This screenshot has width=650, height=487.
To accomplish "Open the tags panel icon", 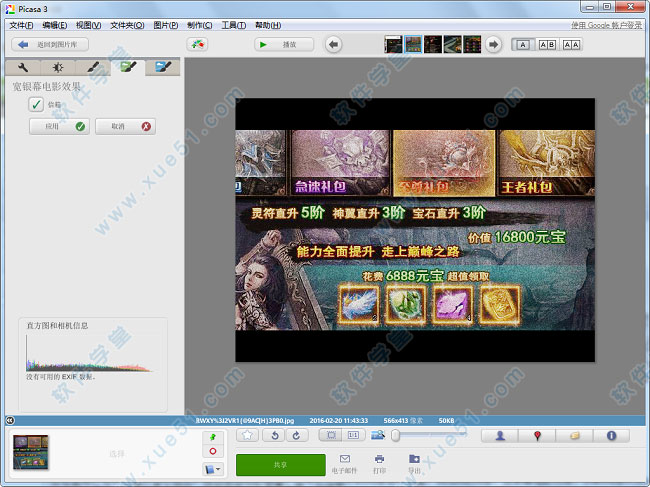I will point(575,436).
